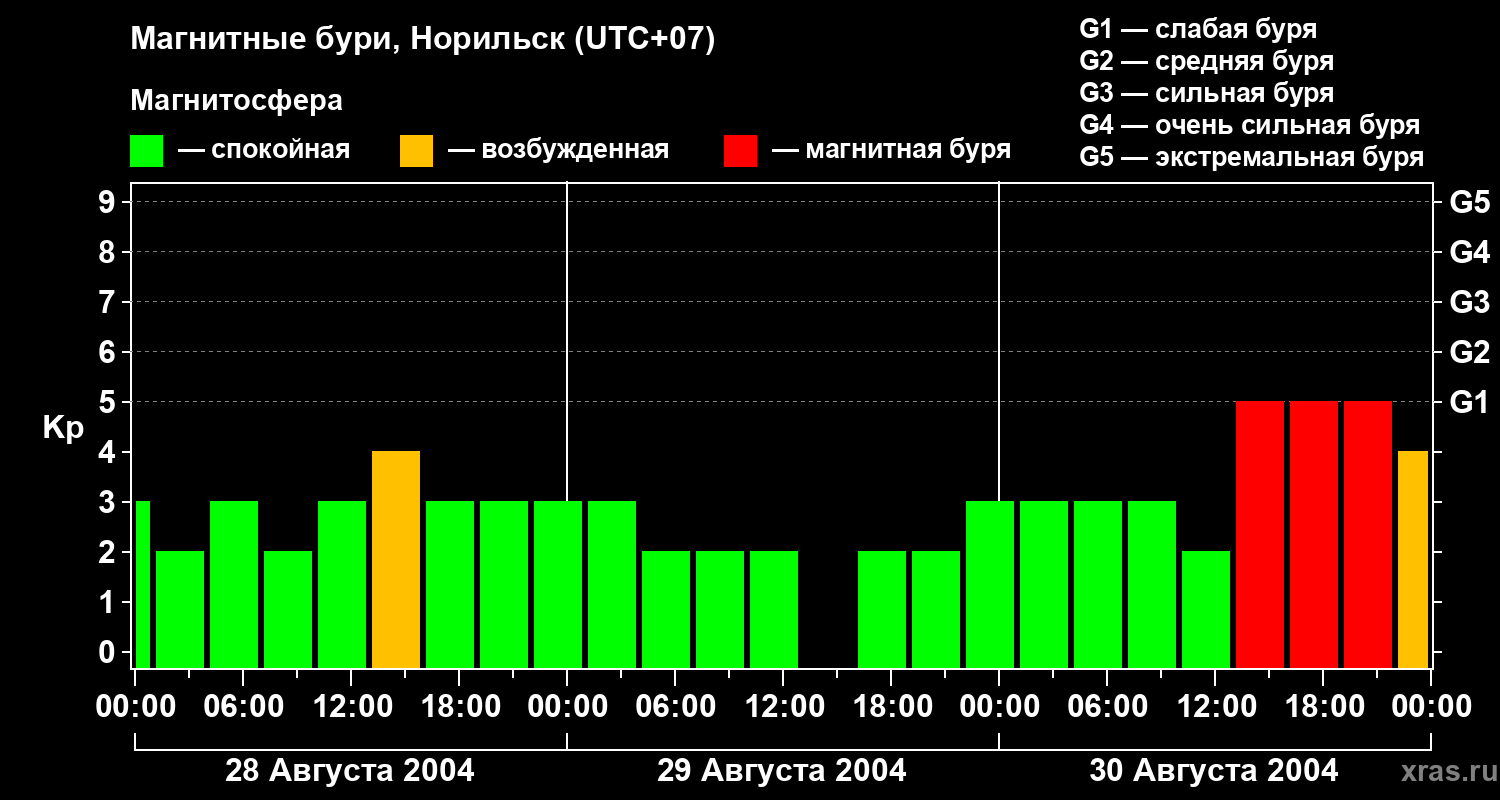Viewport: 1500px width, 800px height.
Task: Click the standalone 'G3' right-axis label
Action: [1470, 302]
